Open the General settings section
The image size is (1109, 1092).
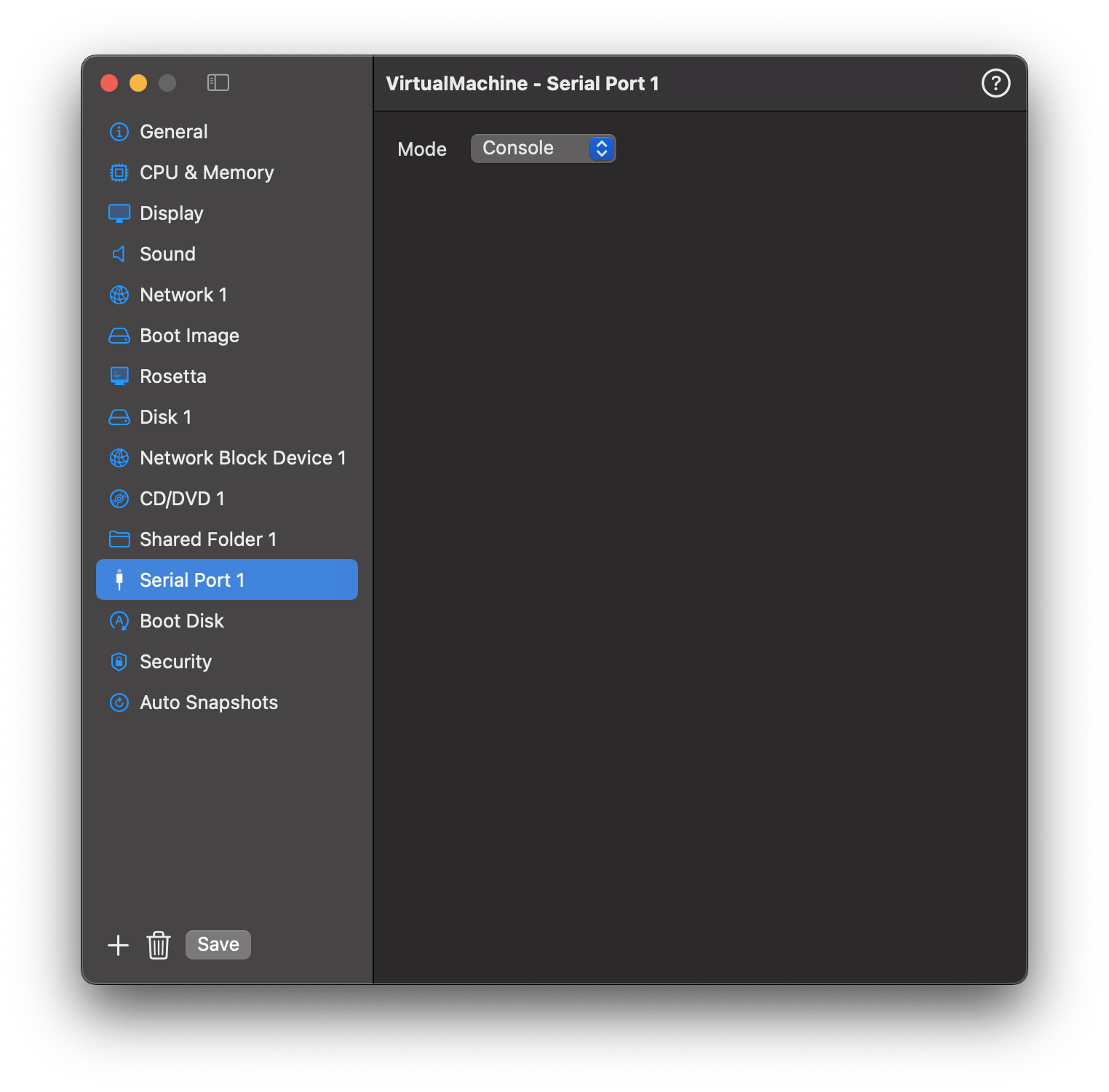click(x=173, y=132)
